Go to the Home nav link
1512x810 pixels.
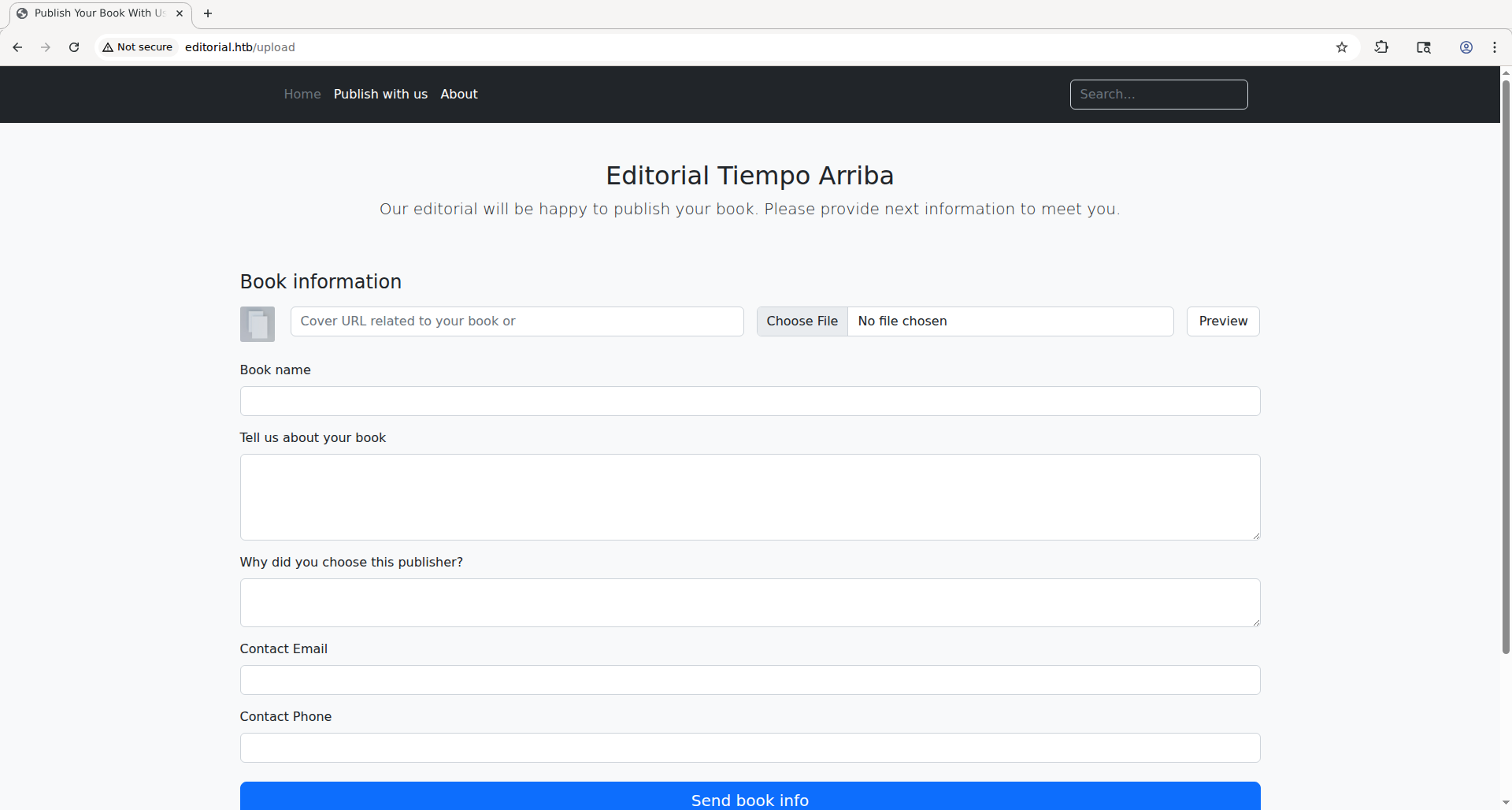[x=302, y=94]
